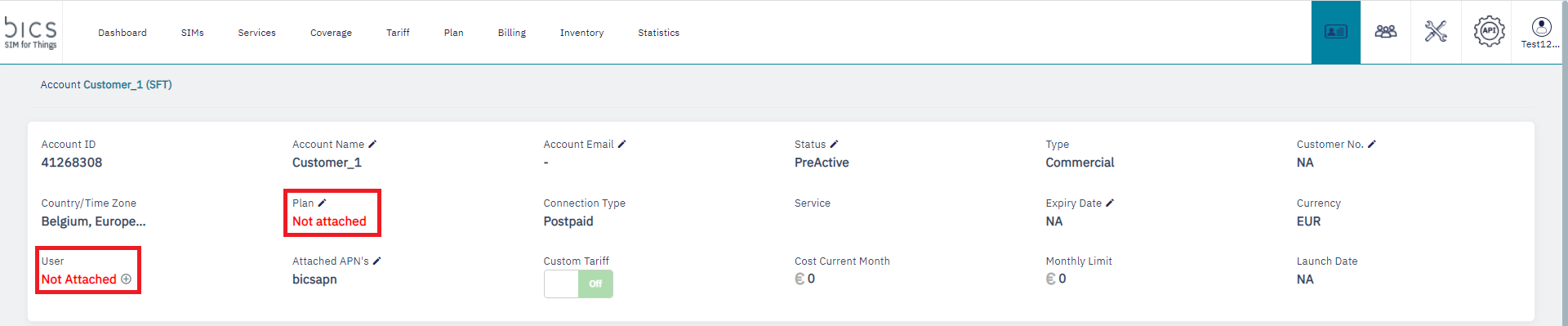Open the API settings gear icon
Image resolution: width=1568 pixels, height=326 pixels.
click(x=1489, y=31)
